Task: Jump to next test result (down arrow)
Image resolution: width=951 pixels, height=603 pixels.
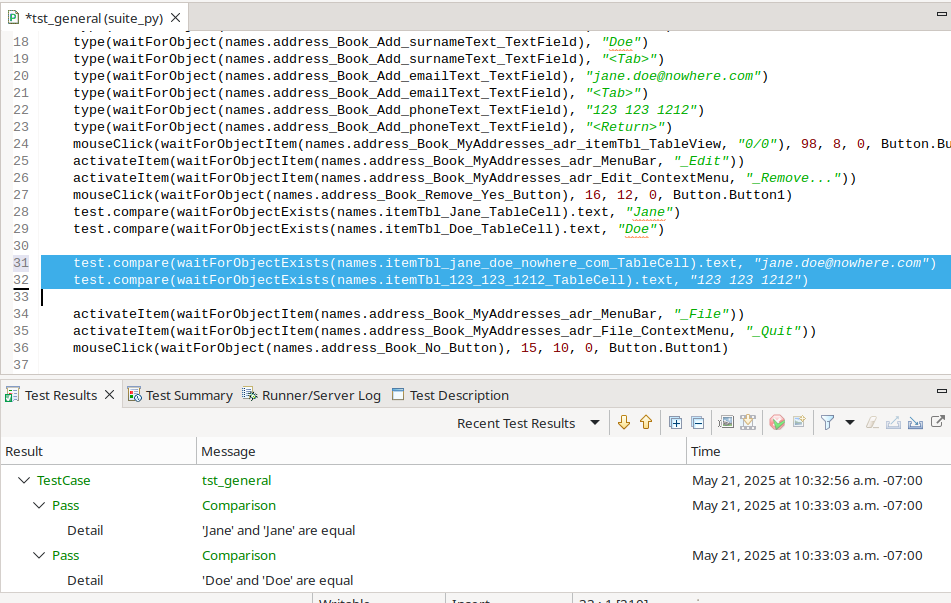Action: (x=624, y=423)
